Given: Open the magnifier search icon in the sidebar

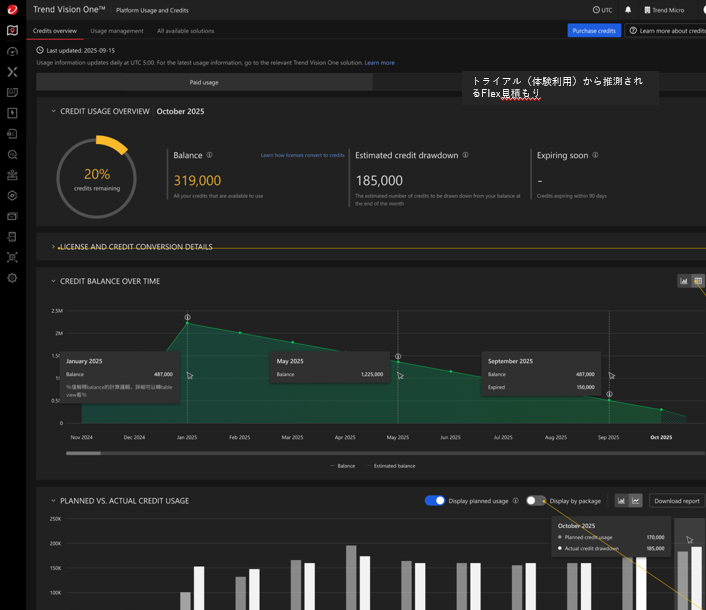Looking at the screenshot, I should point(12,154).
